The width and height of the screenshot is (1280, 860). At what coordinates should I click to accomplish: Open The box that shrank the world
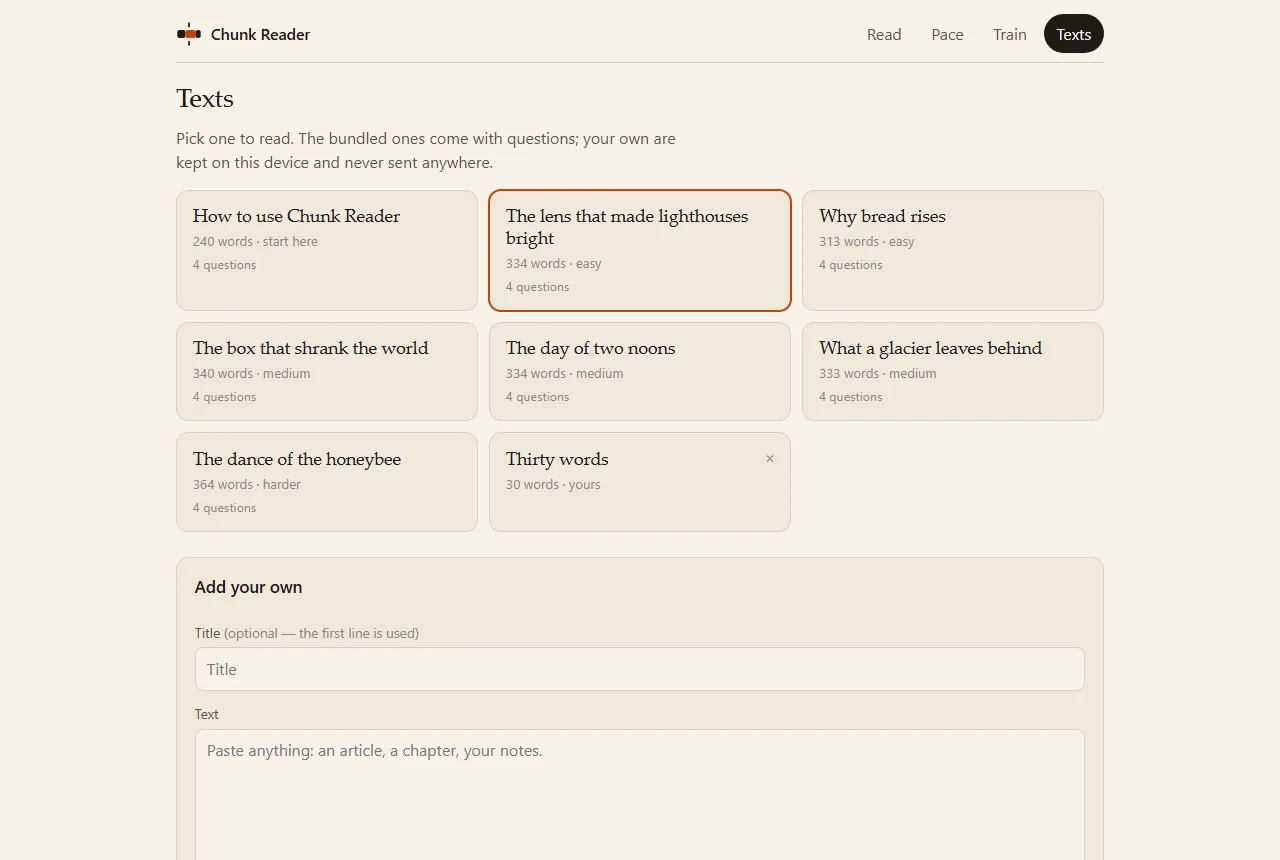pyautogui.click(x=327, y=371)
